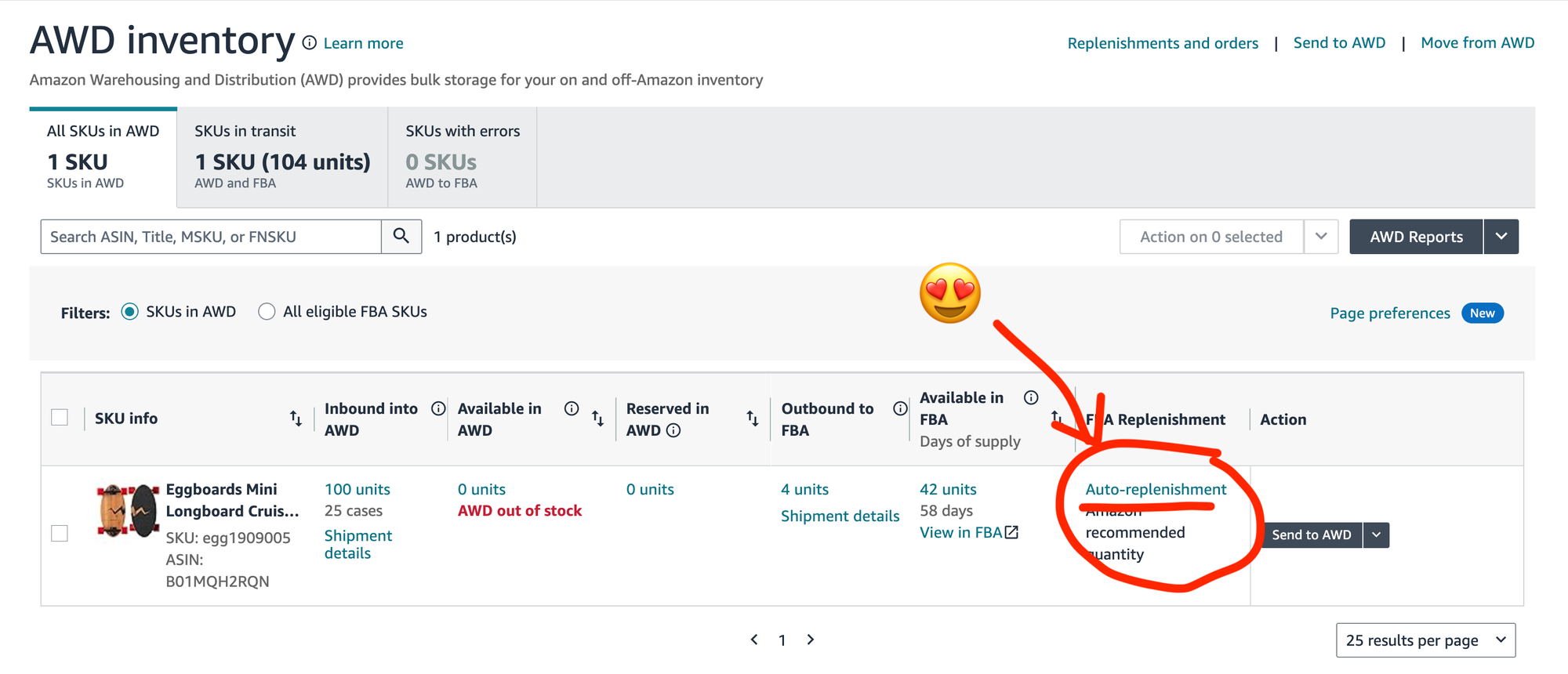This screenshot has height=674, width=1568.
Task: Click info icon next to Outbound to FBA
Action: point(900,408)
